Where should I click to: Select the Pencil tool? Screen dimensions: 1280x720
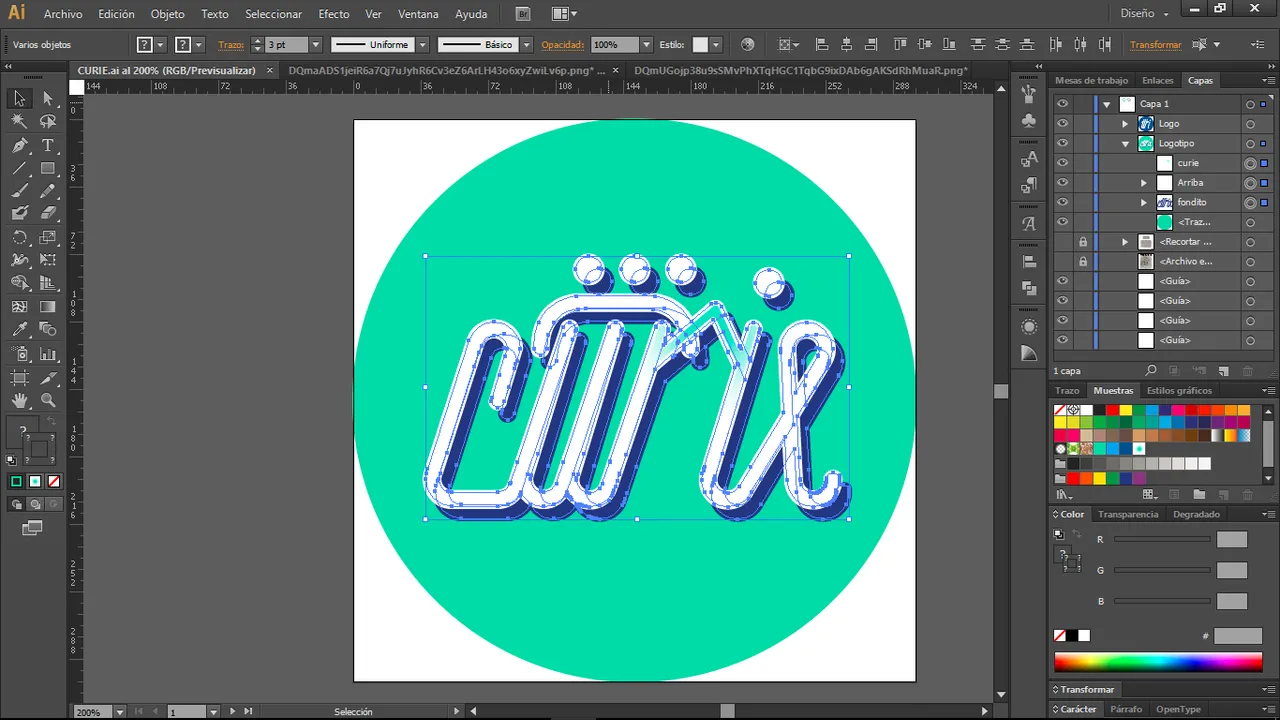click(47, 190)
